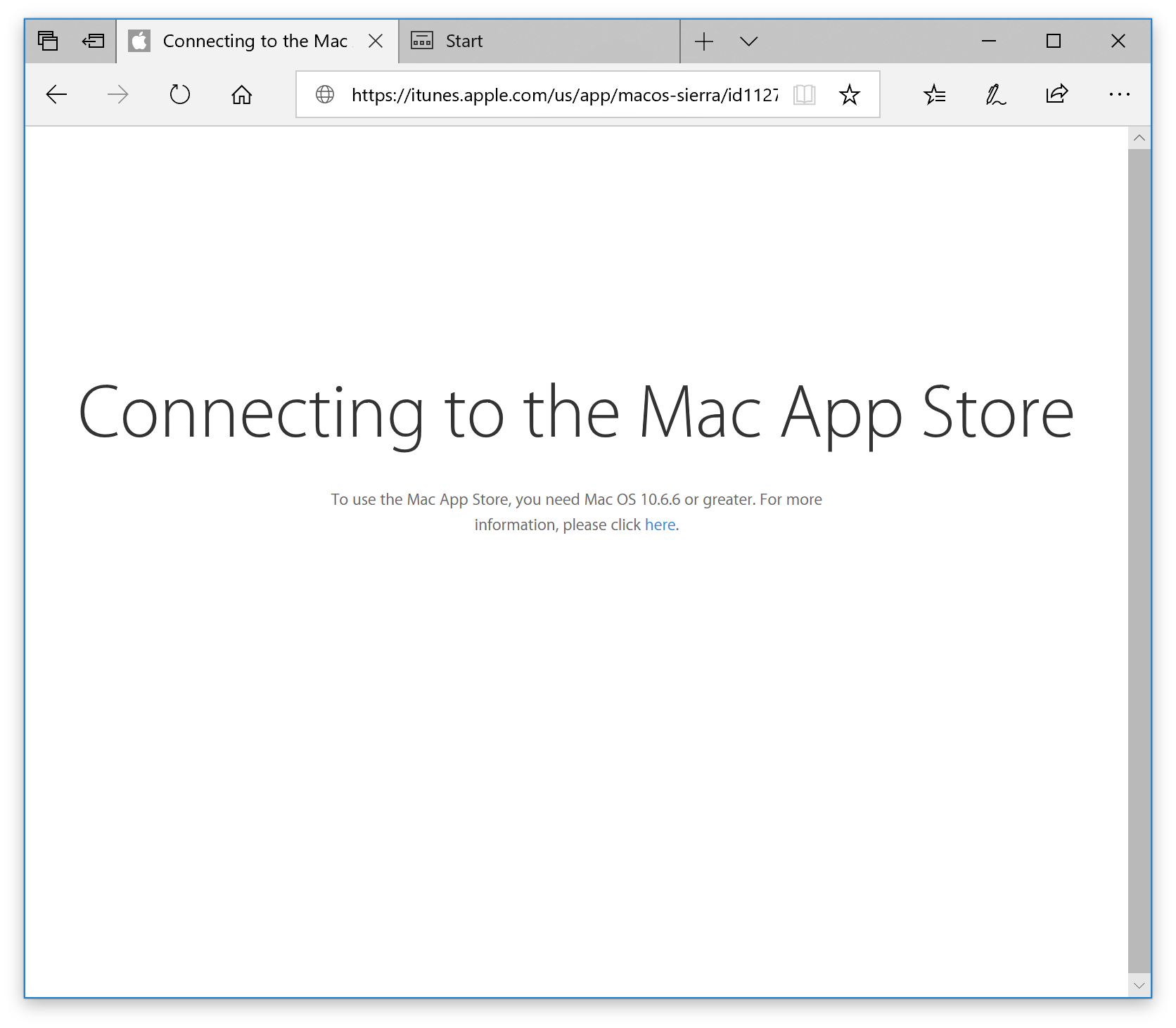Open a new tab with plus button
The height and width of the screenshot is (1028, 1176).
[704, 41]
